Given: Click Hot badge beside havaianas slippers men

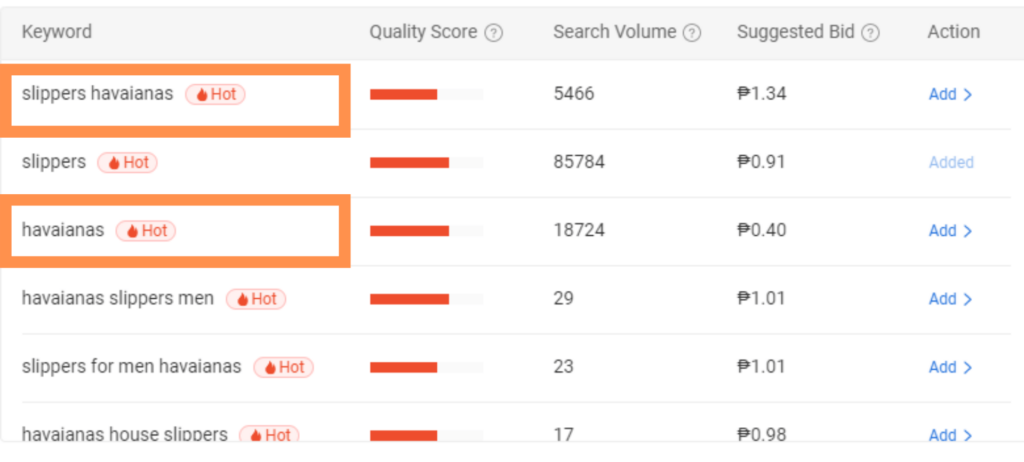Looking at the screenshot, I should click(x=256, y=299).
